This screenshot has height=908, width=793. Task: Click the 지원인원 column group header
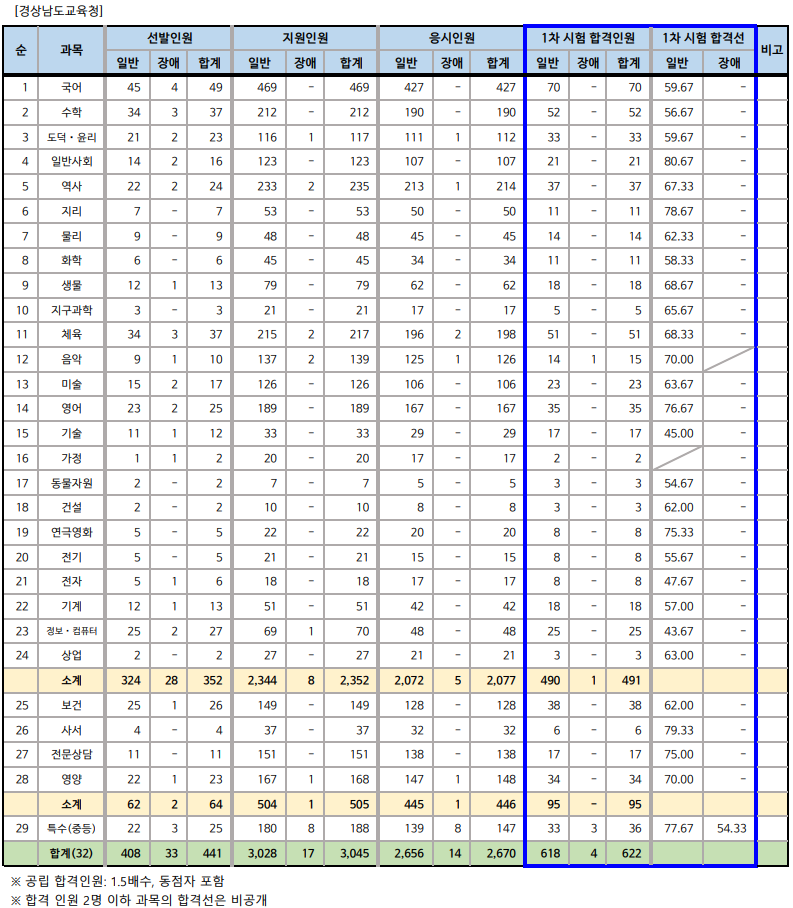tap(305, 38)
